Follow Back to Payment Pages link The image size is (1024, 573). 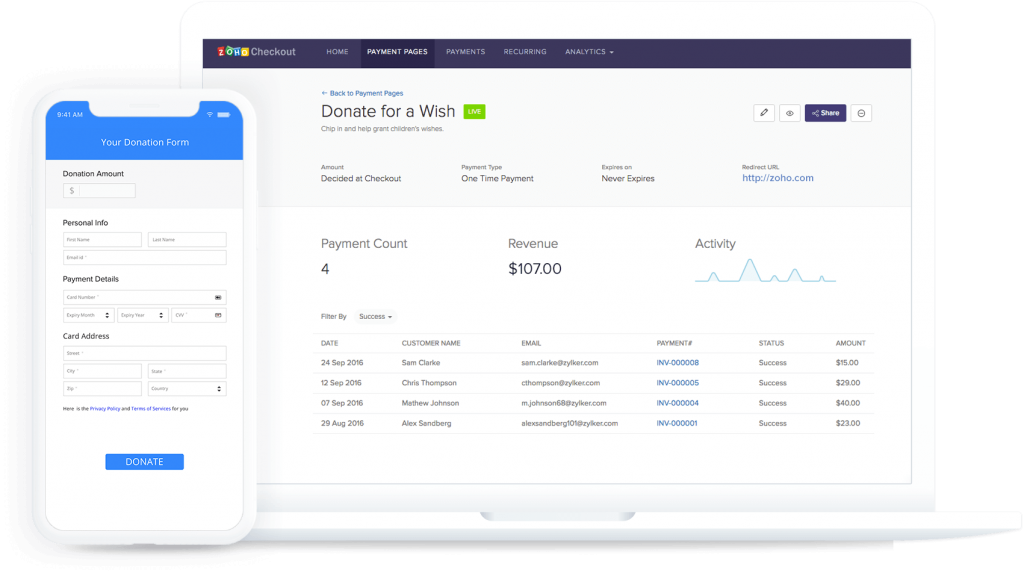[x=362, y=93]
